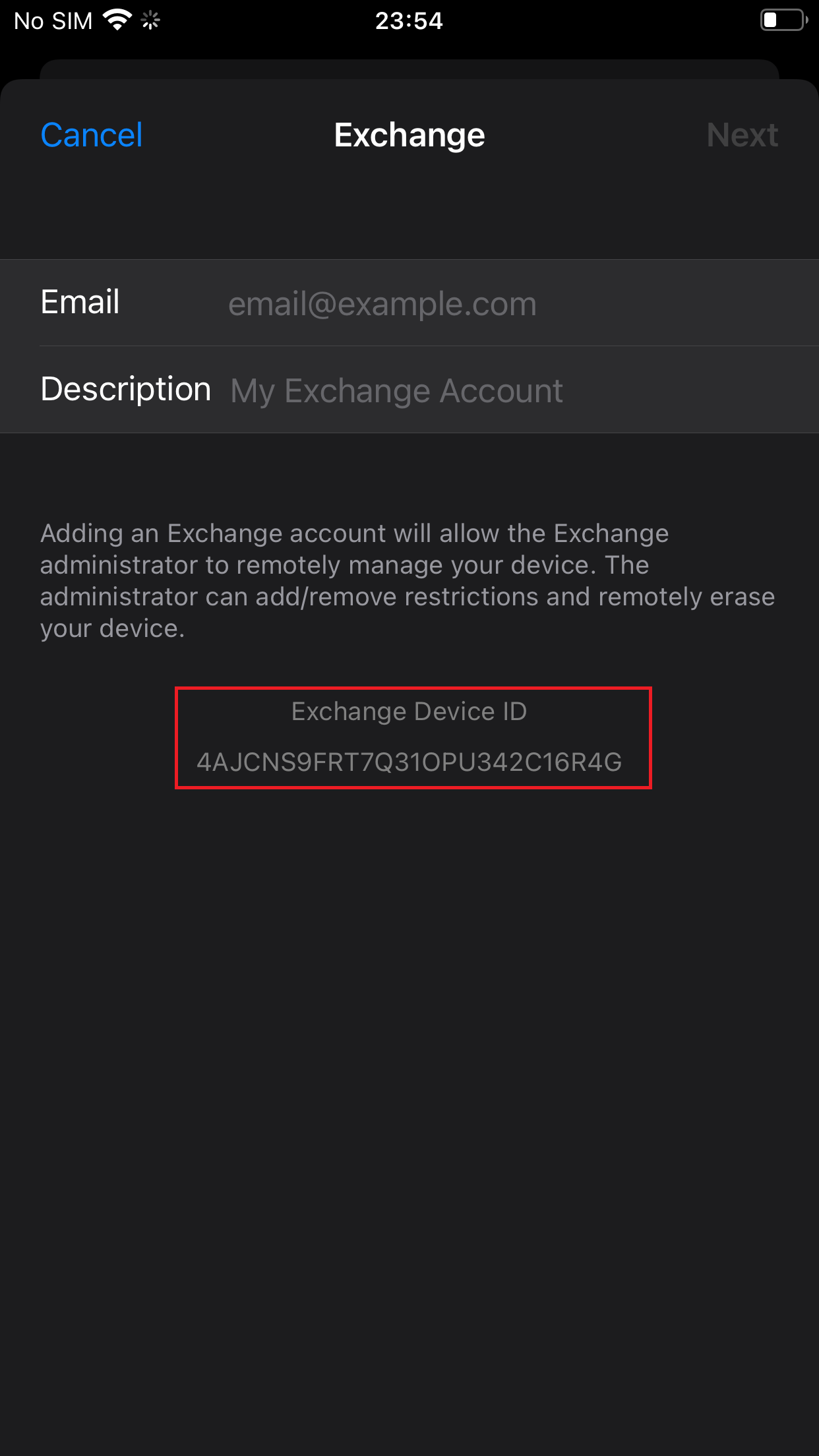Tap the device ID code 4AJCNS9FRT7Q31OPU342C16R4G
Viewport: 819px width, 1456px height.
tap(409, 762)
